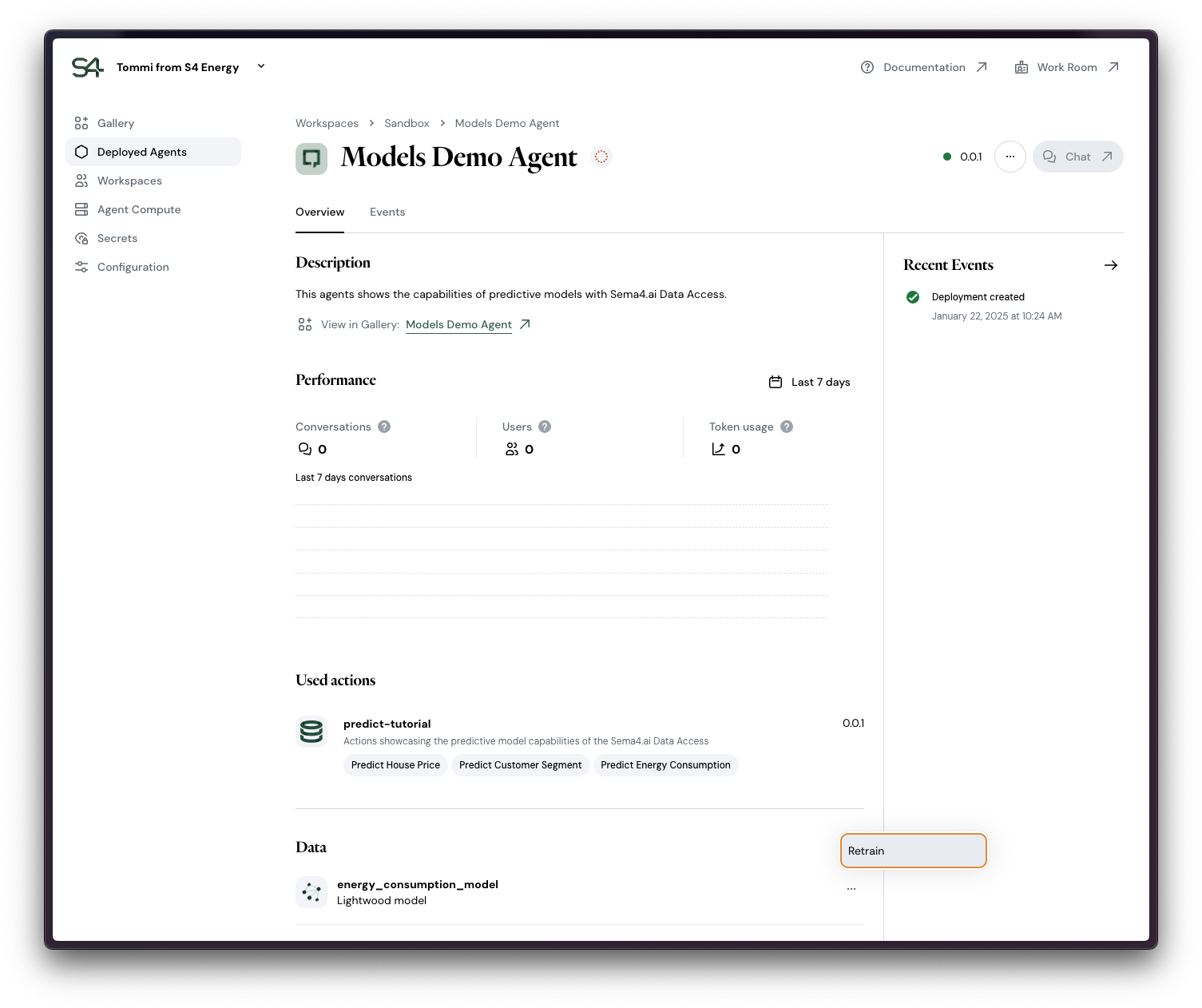The width and height of the screenshot is (1202, 1008).
Task: Expand the Tommi from S4 Energy dropdown
Action: tap(261, 66)
